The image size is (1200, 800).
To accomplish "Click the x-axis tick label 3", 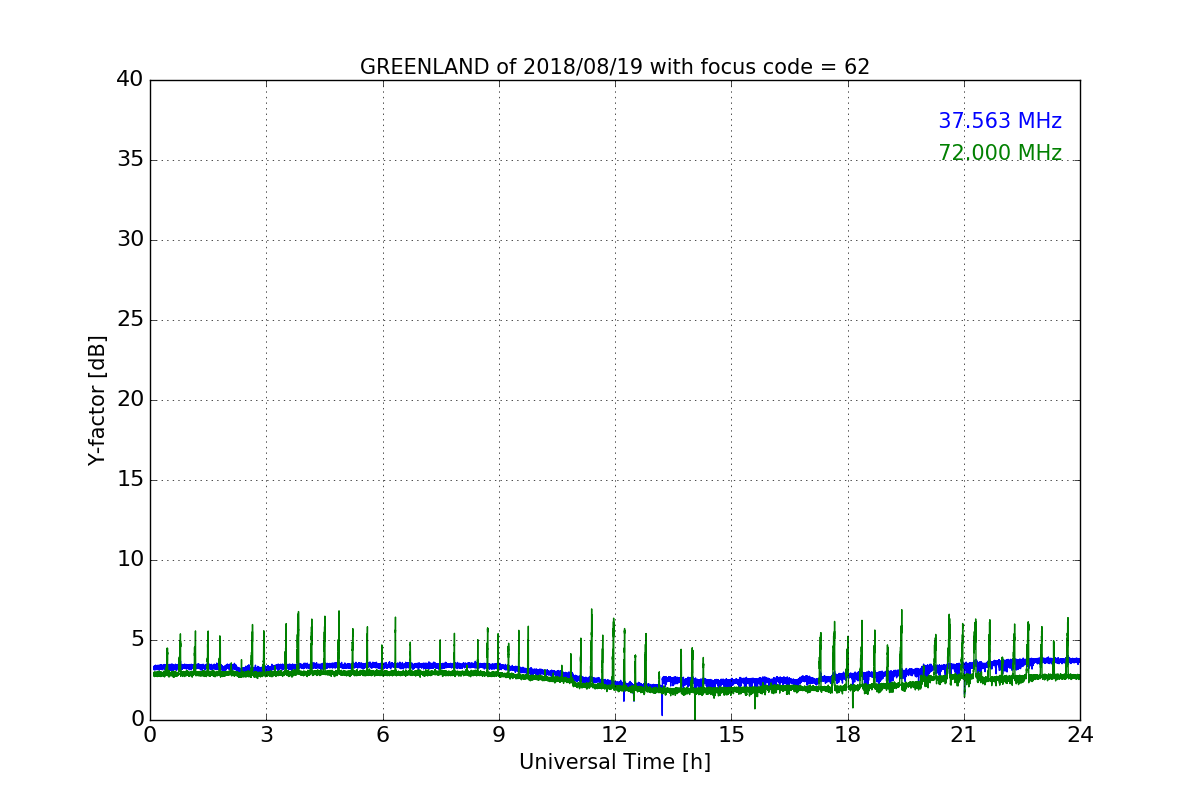I will point(266,735).
